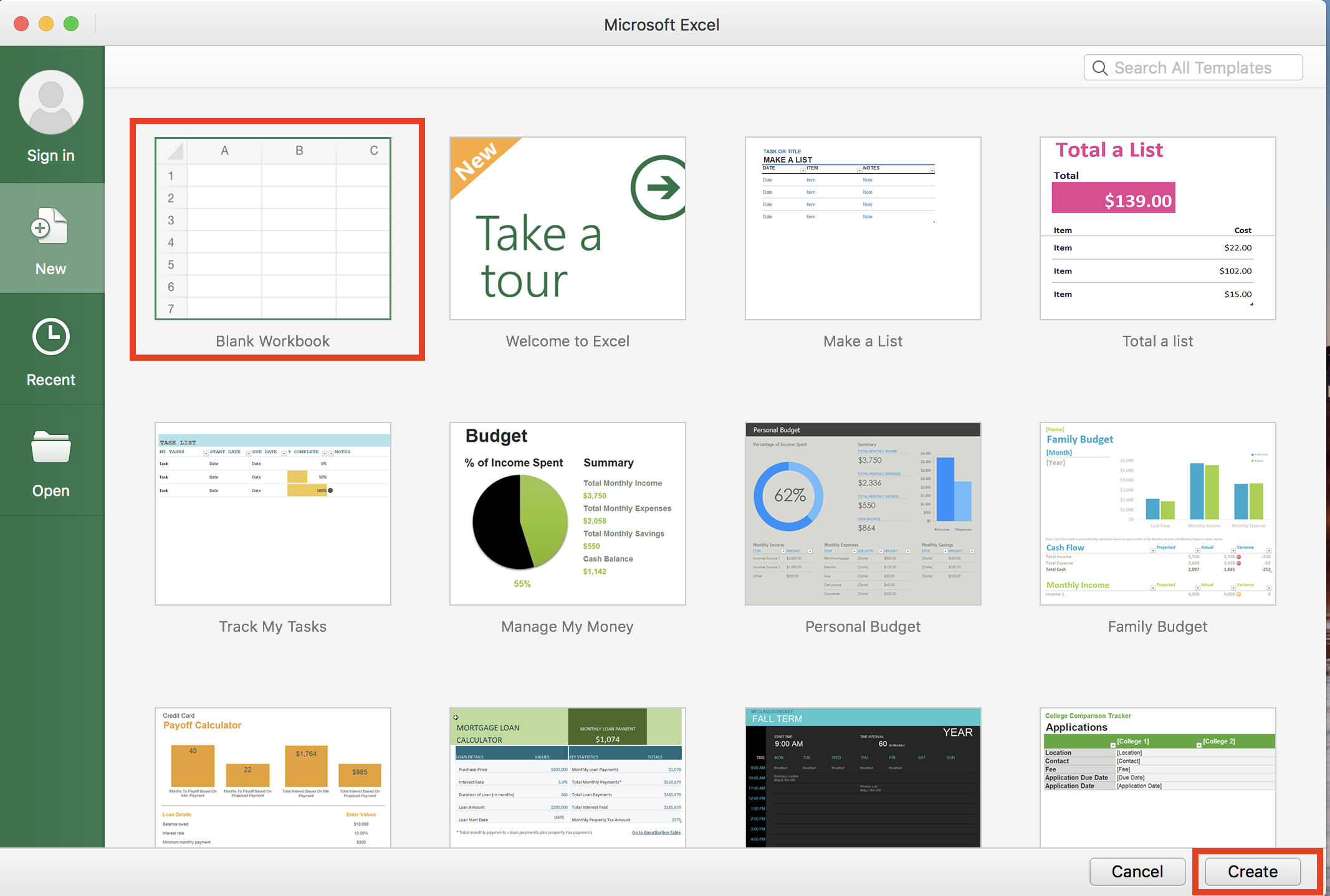The height and width of the screenshot is (896, 1330).
Task: Select the New document sidebar icon
Action: coord(50,226)
